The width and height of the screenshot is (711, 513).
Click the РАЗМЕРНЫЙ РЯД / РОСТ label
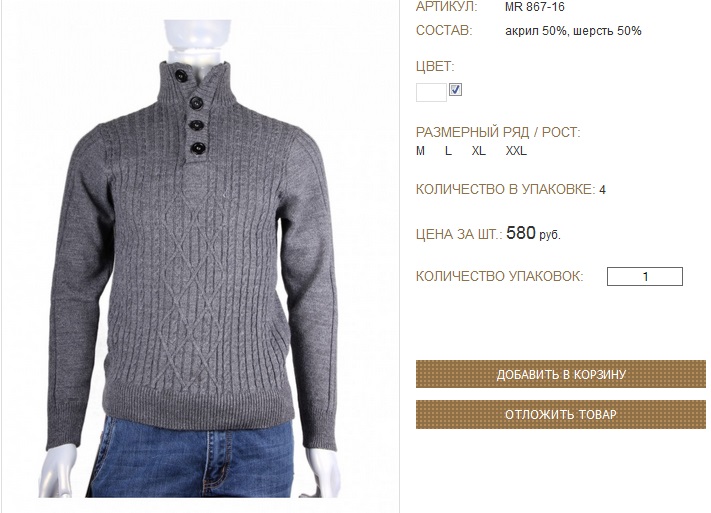pos(498,132)
